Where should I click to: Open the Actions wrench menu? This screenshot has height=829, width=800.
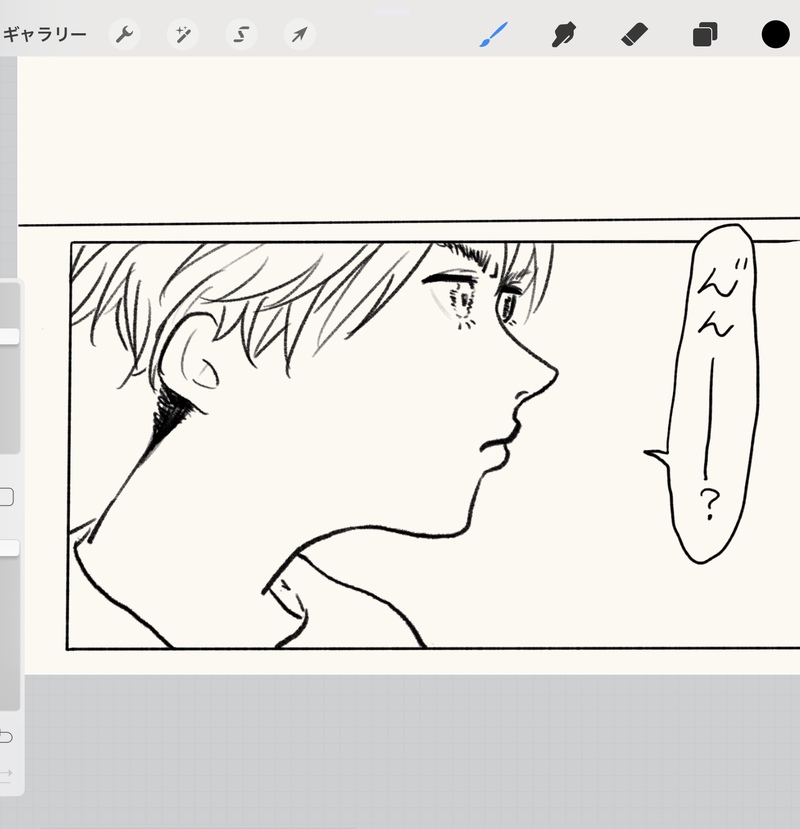click(124, 35)
